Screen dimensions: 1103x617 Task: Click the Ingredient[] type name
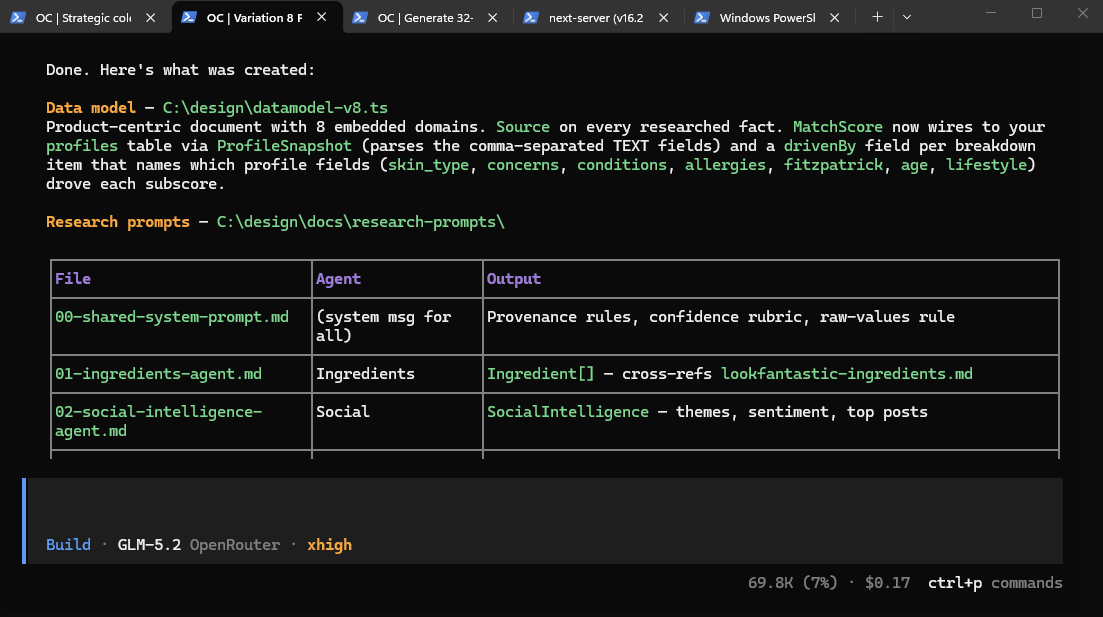[540, 374]
